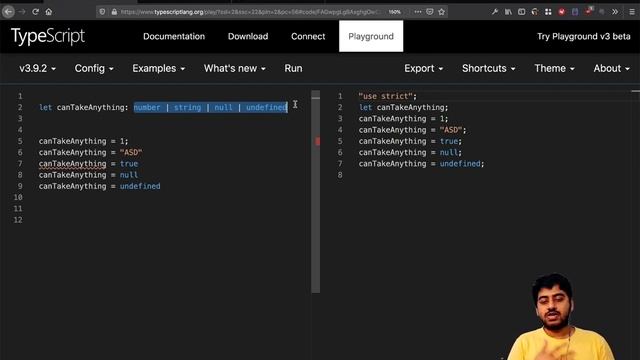Click the 150% zoom level indicator
Viewport: 640px width, 360px height.
pos(394,12)
